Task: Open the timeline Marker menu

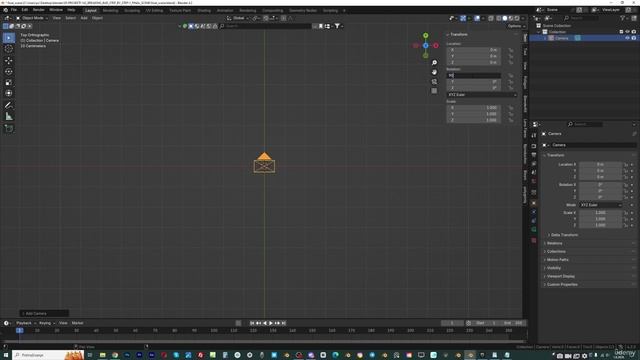Action: pos(78,323)
